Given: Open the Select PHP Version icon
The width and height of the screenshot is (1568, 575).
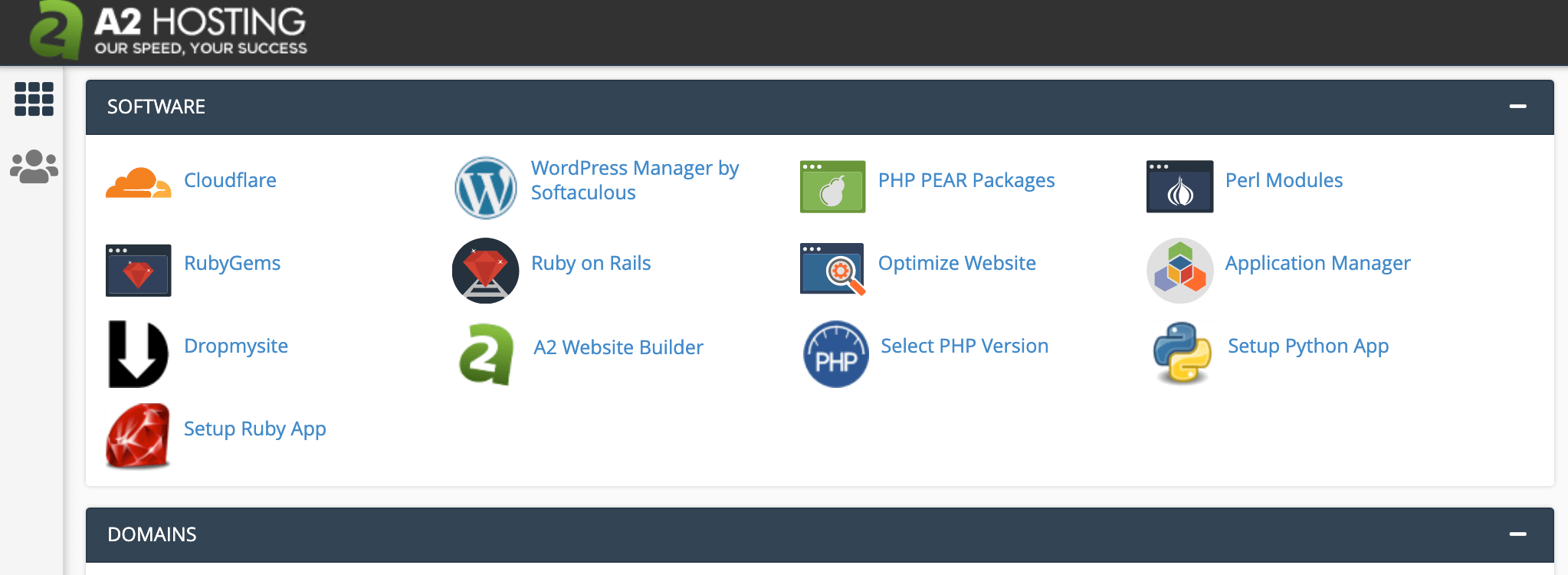Looking at the screenshot, I should 835,353.
